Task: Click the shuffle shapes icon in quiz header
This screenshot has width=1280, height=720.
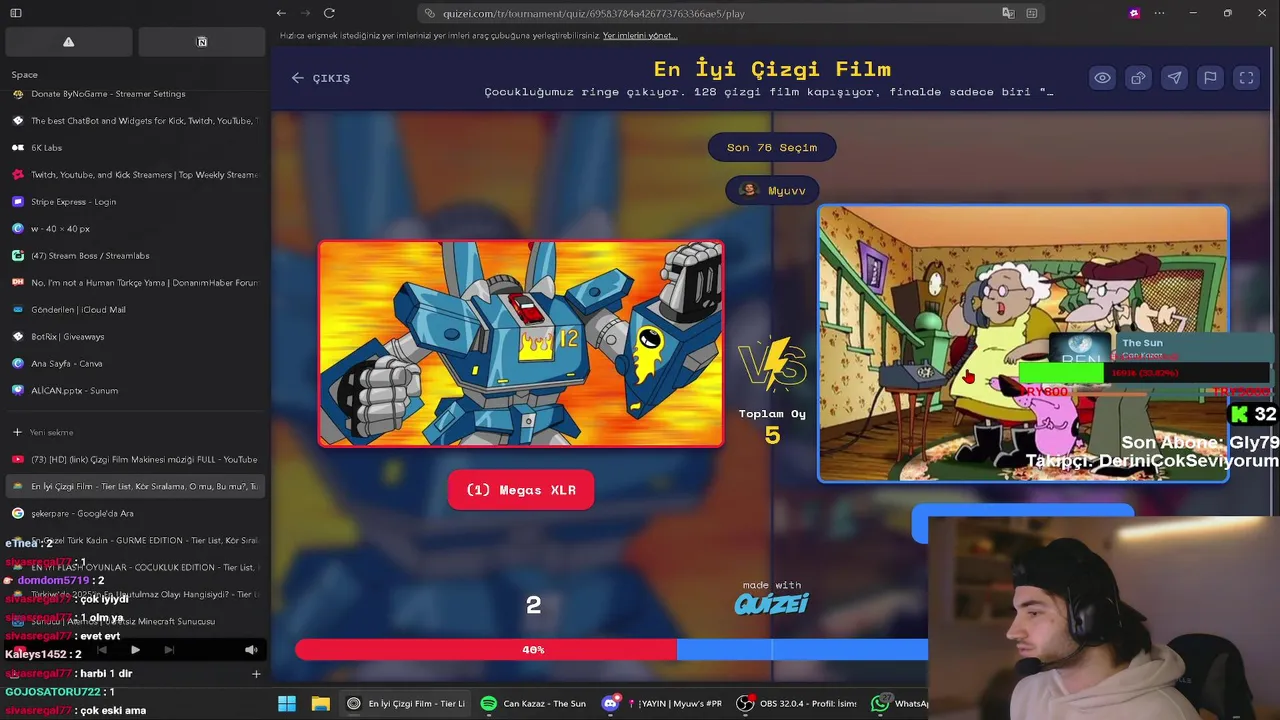Action: (x=1138, y=78)
